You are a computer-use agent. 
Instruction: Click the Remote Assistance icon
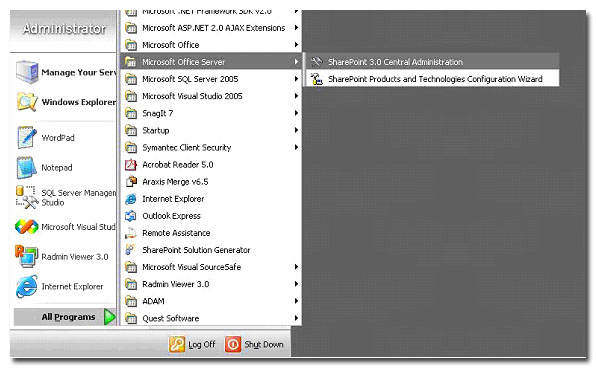point(131,233)
